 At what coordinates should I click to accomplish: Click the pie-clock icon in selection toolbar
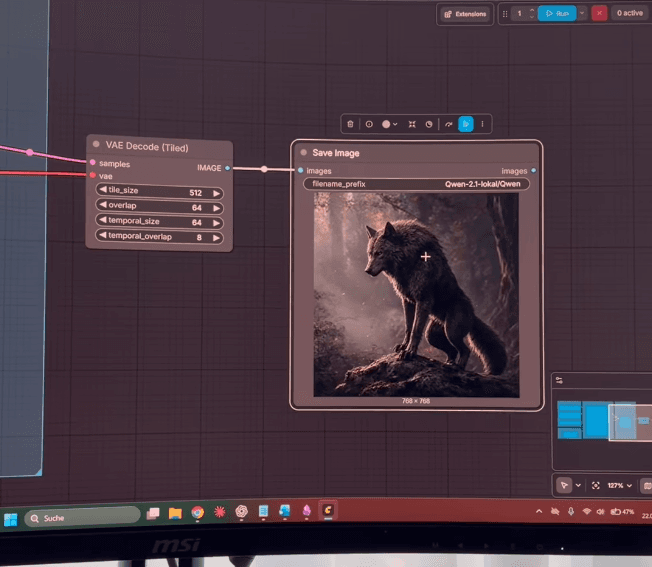click(x=429, y=124)
